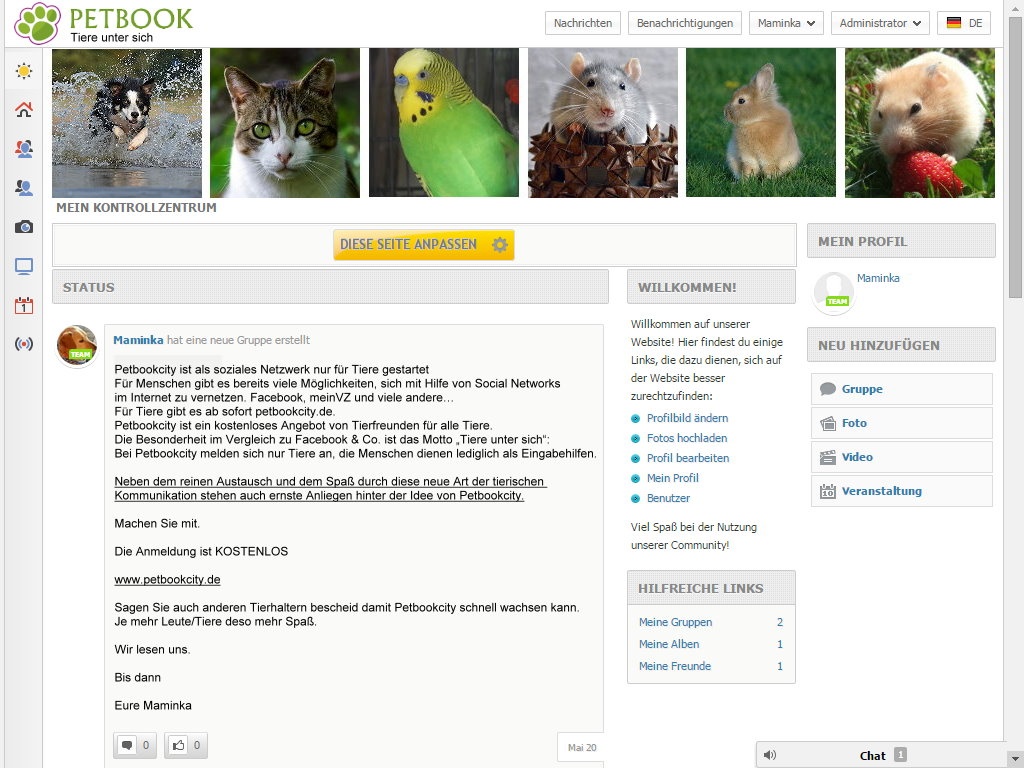
Task: Open the calendar events sidebar icon
Action: (x=24, y=305)
